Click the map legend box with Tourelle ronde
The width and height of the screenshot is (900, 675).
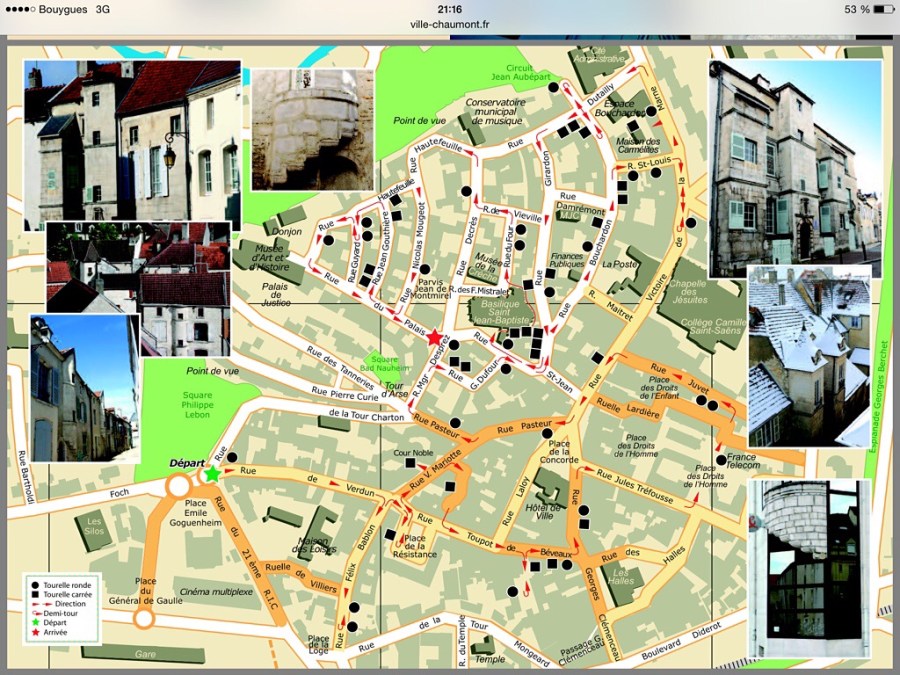[x=64, y=607]
